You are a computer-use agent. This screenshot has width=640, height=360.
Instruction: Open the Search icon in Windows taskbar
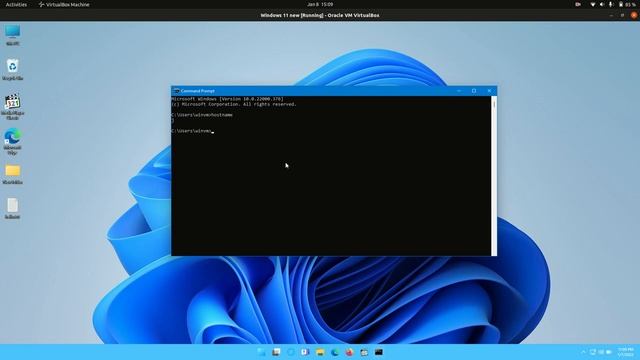tap(276, 352)
